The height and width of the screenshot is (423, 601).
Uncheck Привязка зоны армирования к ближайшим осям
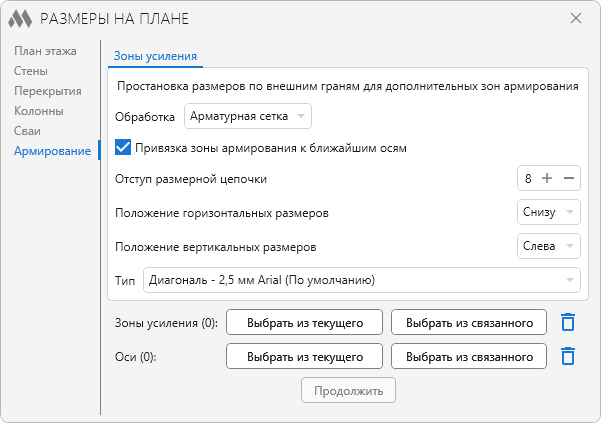pos(123,148)
